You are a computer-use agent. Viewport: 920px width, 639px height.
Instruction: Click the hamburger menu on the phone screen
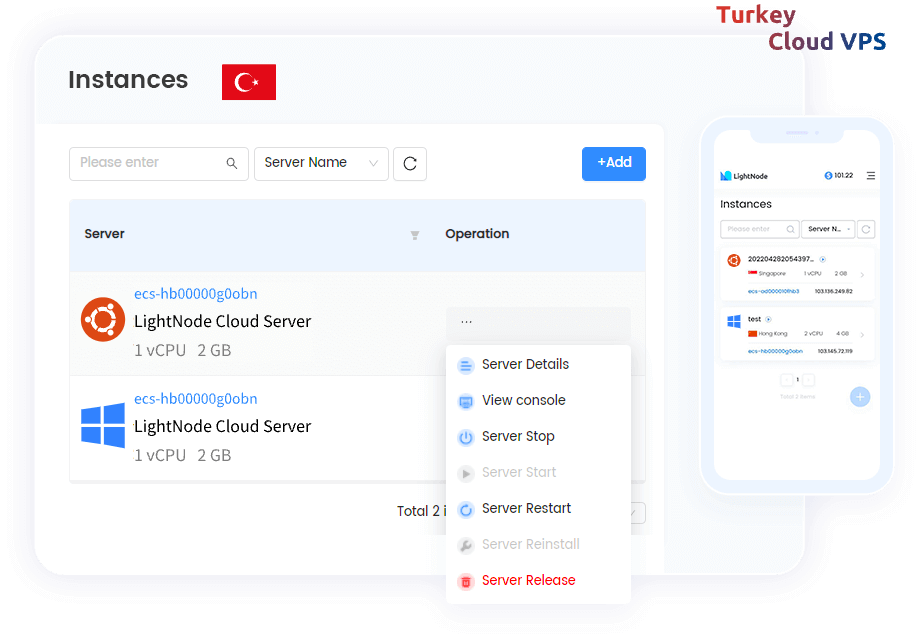pyautogui.click(x=871, y=176)
